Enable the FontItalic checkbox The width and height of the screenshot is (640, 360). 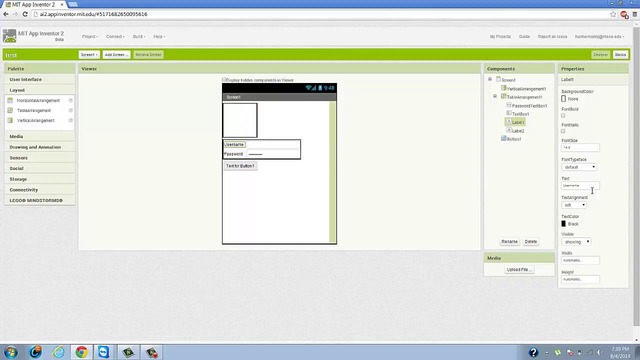[x=563, y=131]
